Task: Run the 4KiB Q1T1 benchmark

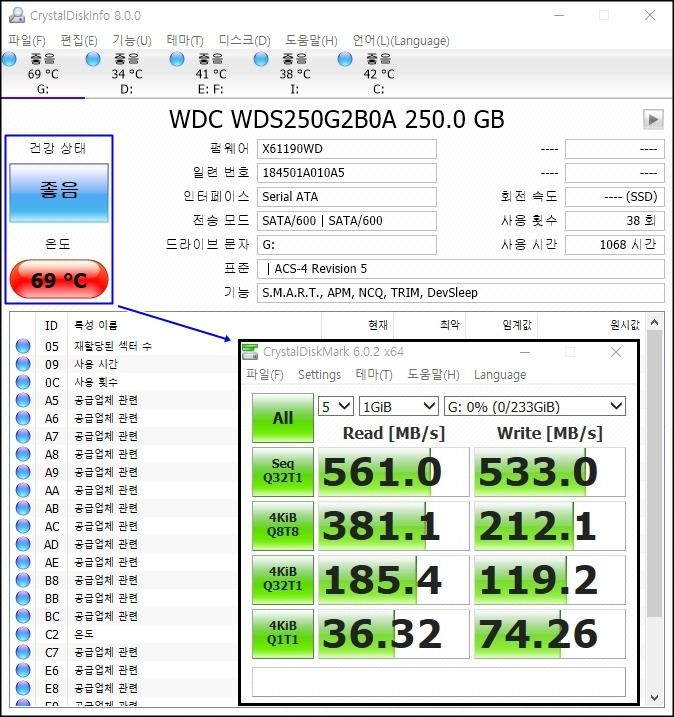Action: (283, 633)
